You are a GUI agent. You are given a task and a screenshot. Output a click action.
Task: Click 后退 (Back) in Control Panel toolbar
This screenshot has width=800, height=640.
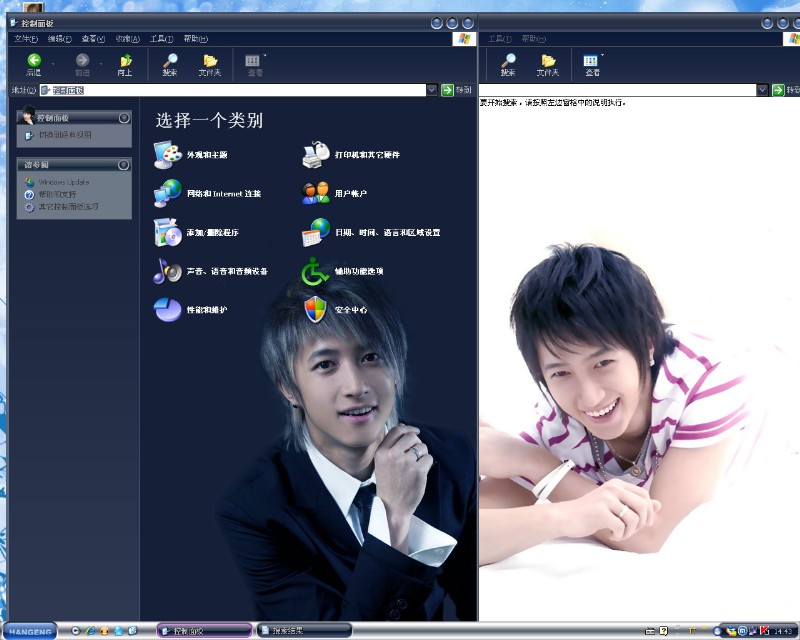pos(34,65)
